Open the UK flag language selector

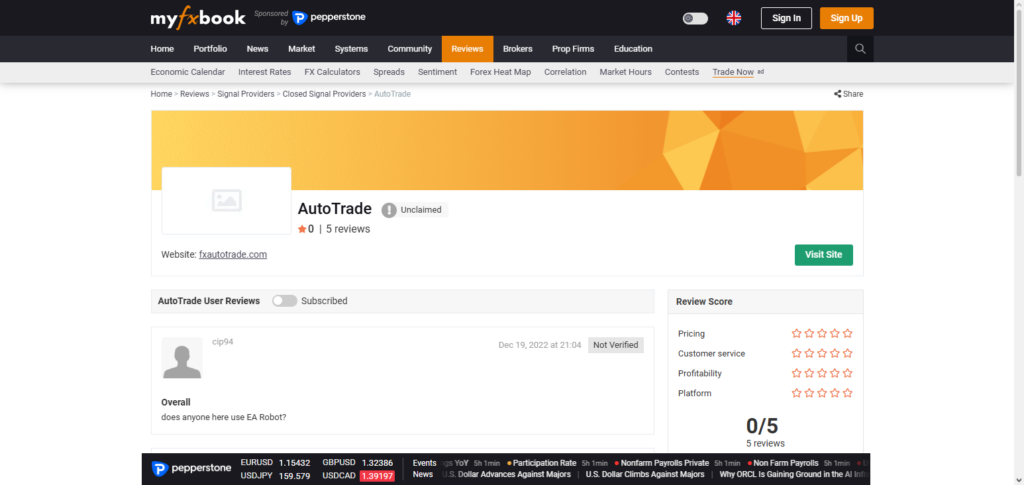[x=734, y=18]
